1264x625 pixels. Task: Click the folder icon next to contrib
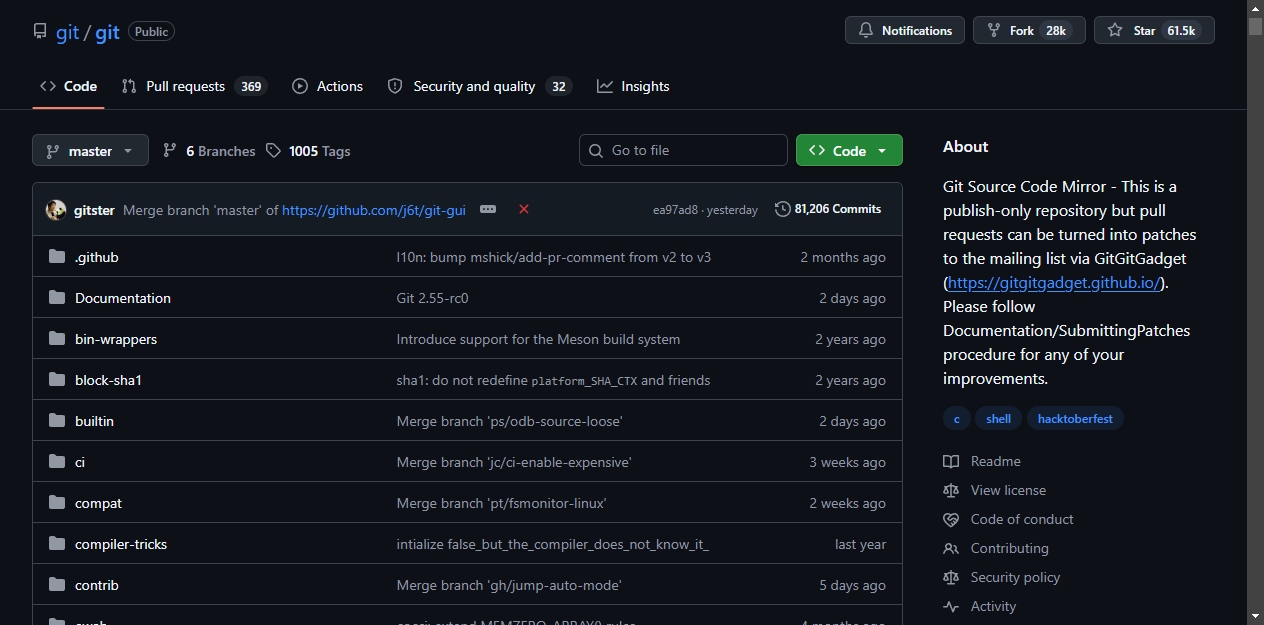click(57, 585)
